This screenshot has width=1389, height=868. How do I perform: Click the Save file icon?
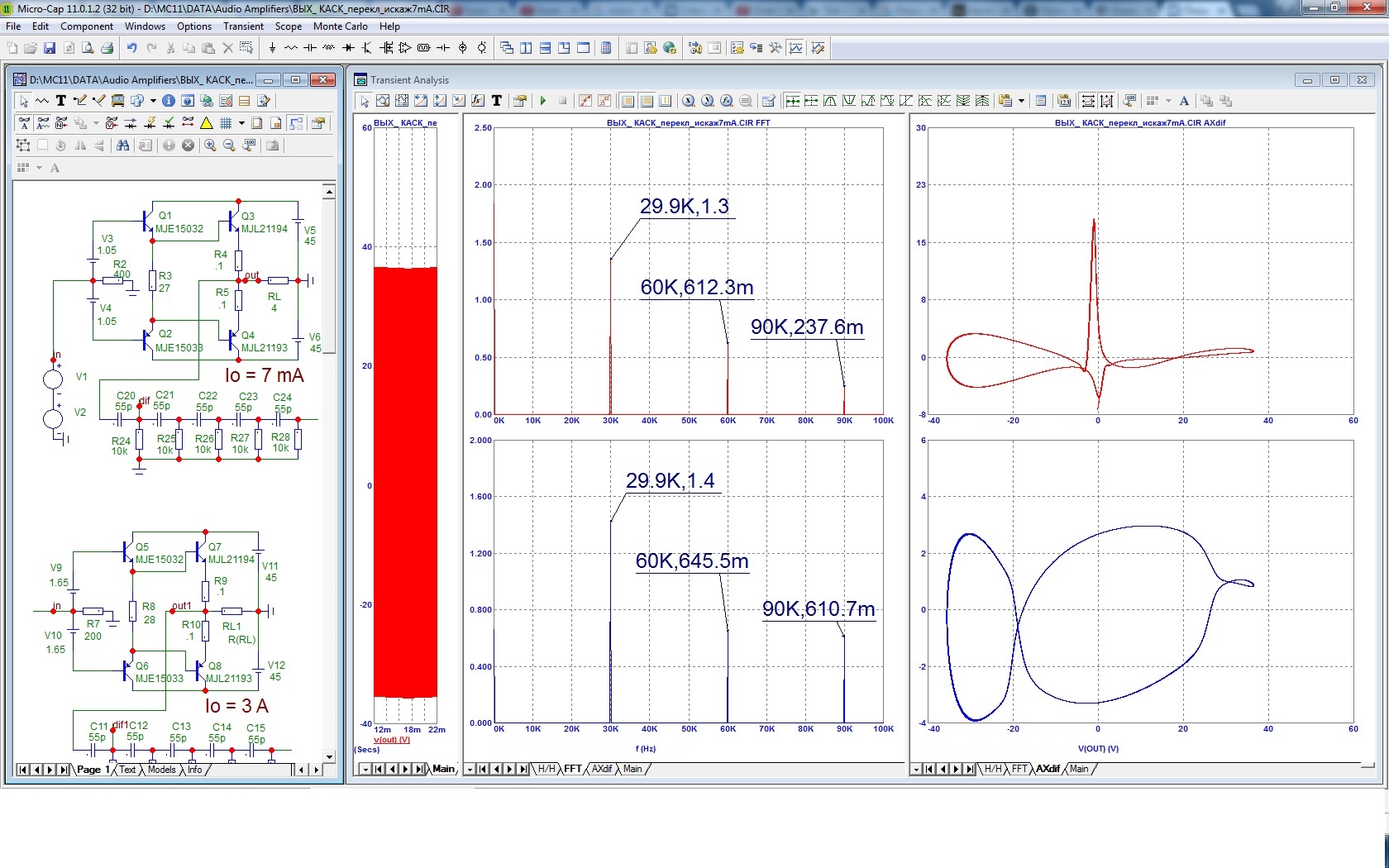[50, 48]
